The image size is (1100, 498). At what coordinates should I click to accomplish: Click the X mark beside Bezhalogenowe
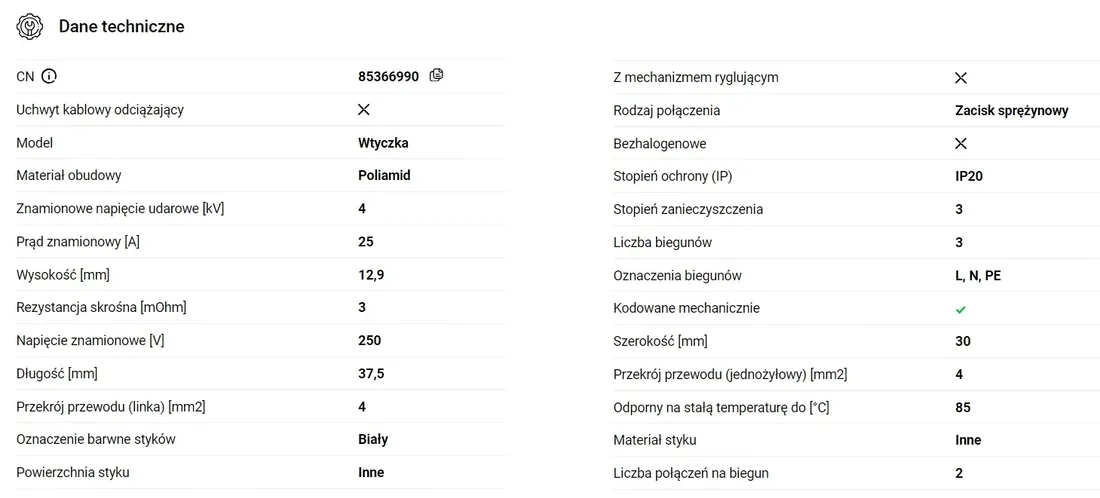tap(961, 144)
